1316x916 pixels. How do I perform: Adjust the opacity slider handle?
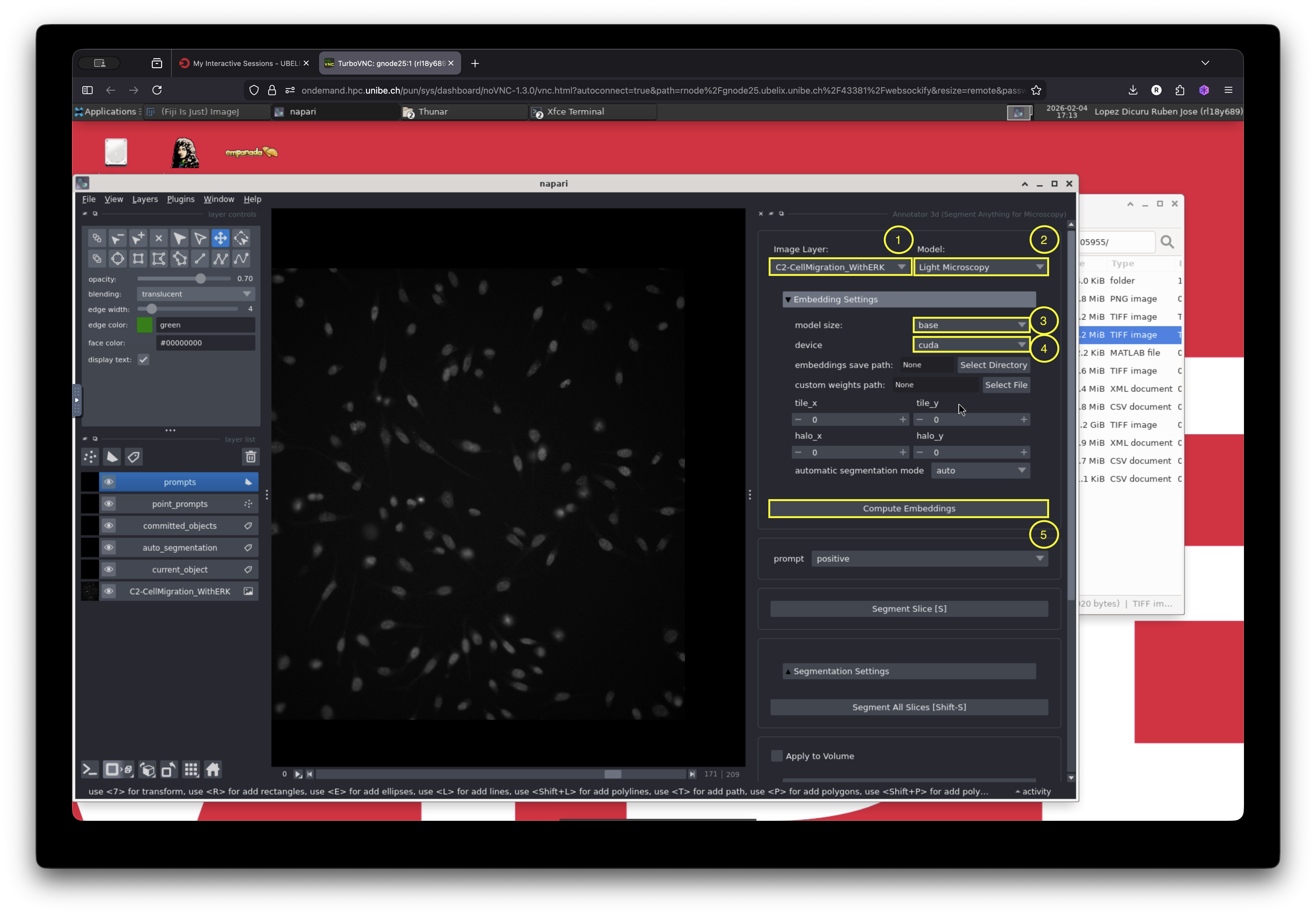(x=200, y=279)
